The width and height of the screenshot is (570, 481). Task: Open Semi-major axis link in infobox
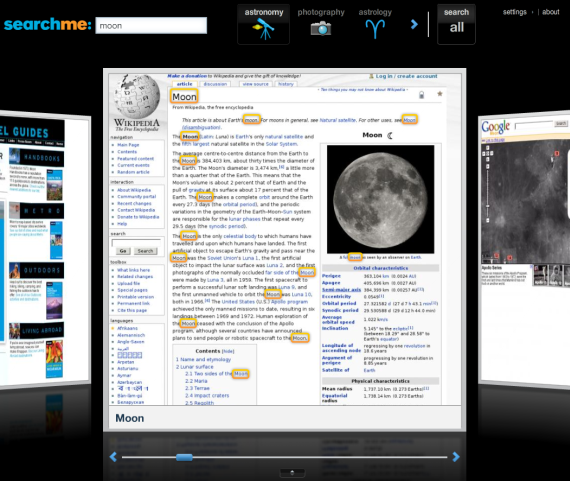(341, 290)
